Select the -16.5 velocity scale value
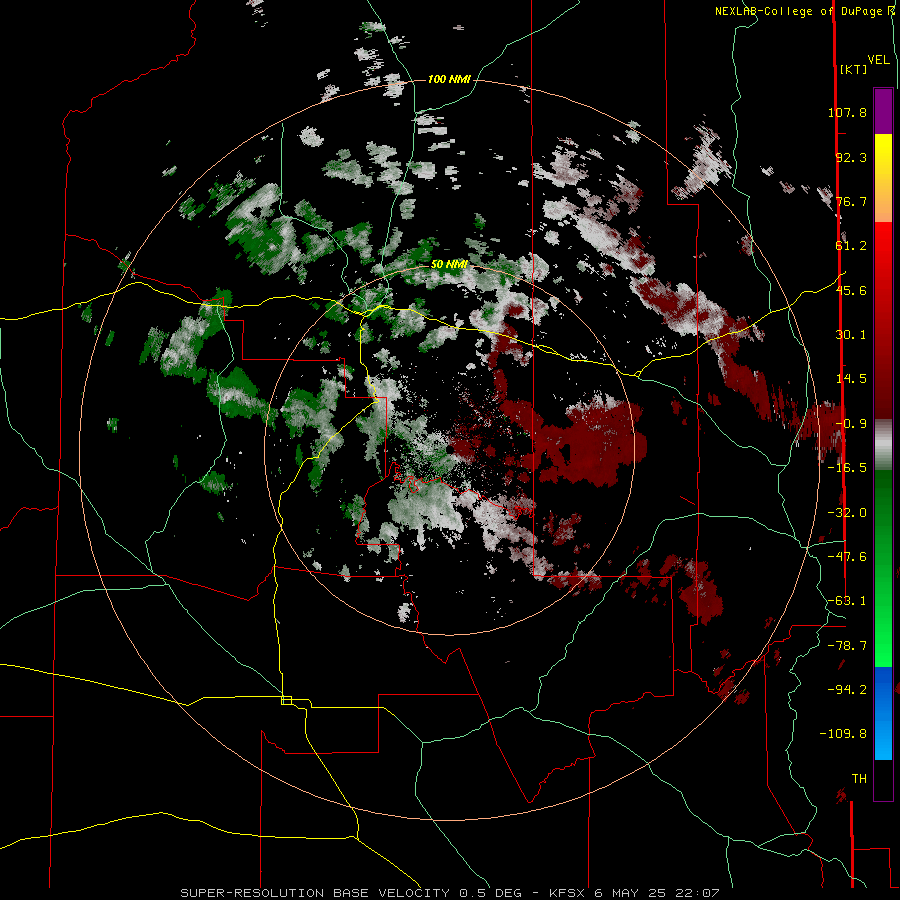The image size is (900, 900). (847, 468)
